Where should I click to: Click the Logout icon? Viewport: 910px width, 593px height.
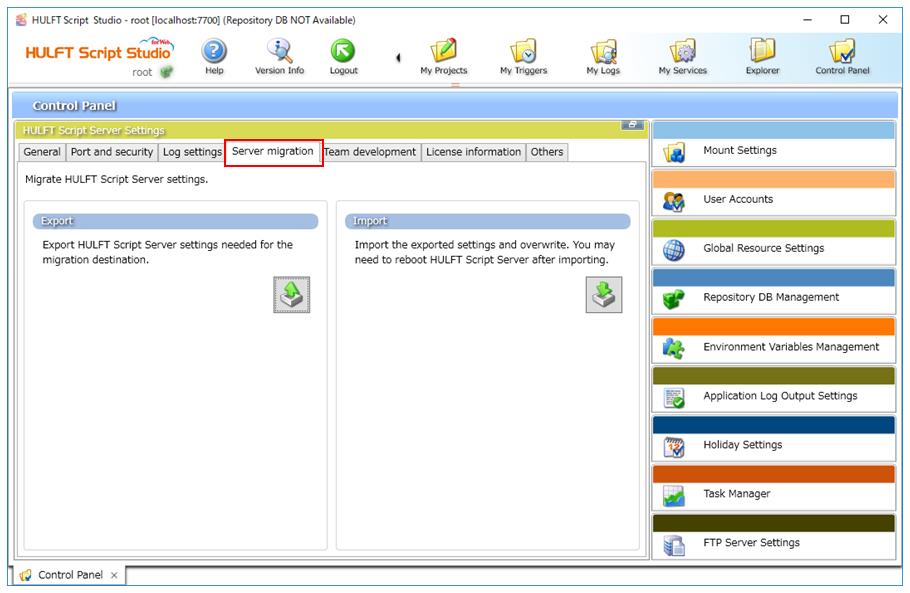[x=343, y=56]
